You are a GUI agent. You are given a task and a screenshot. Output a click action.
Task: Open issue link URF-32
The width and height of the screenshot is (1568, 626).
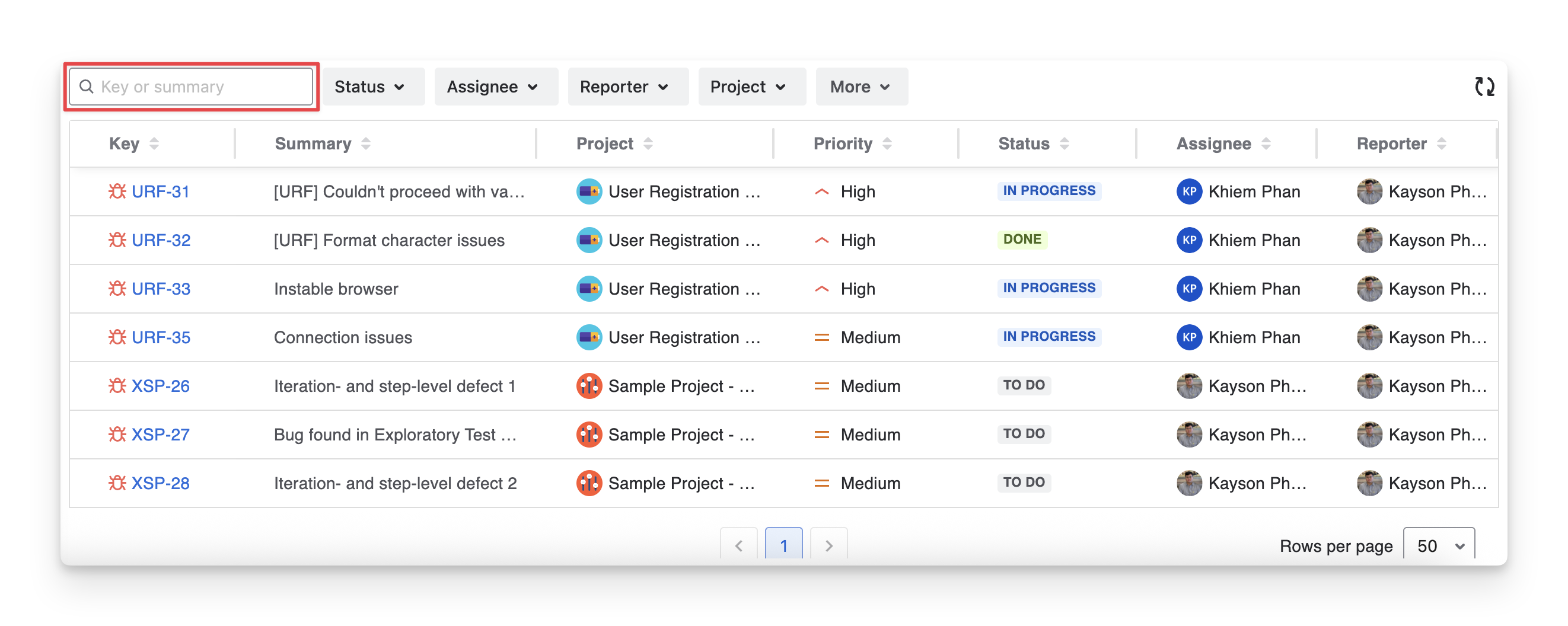point(161,240)
